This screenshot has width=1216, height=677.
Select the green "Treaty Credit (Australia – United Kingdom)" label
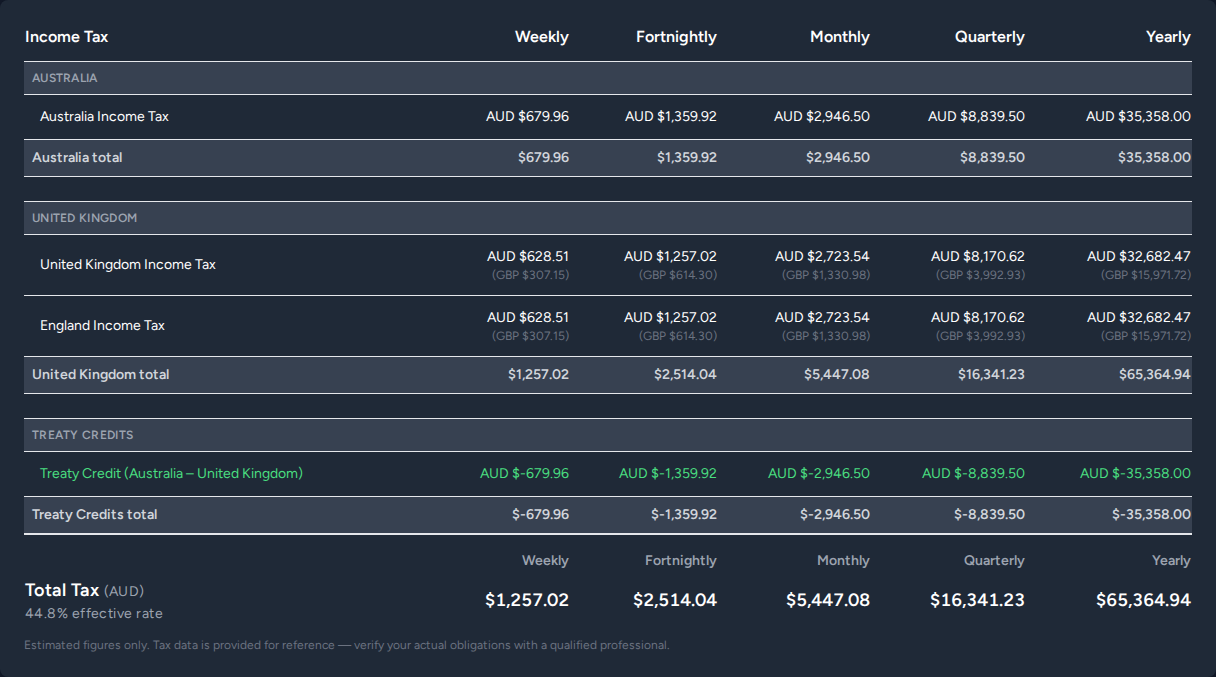pyautogui.click(x=171, y=473)
